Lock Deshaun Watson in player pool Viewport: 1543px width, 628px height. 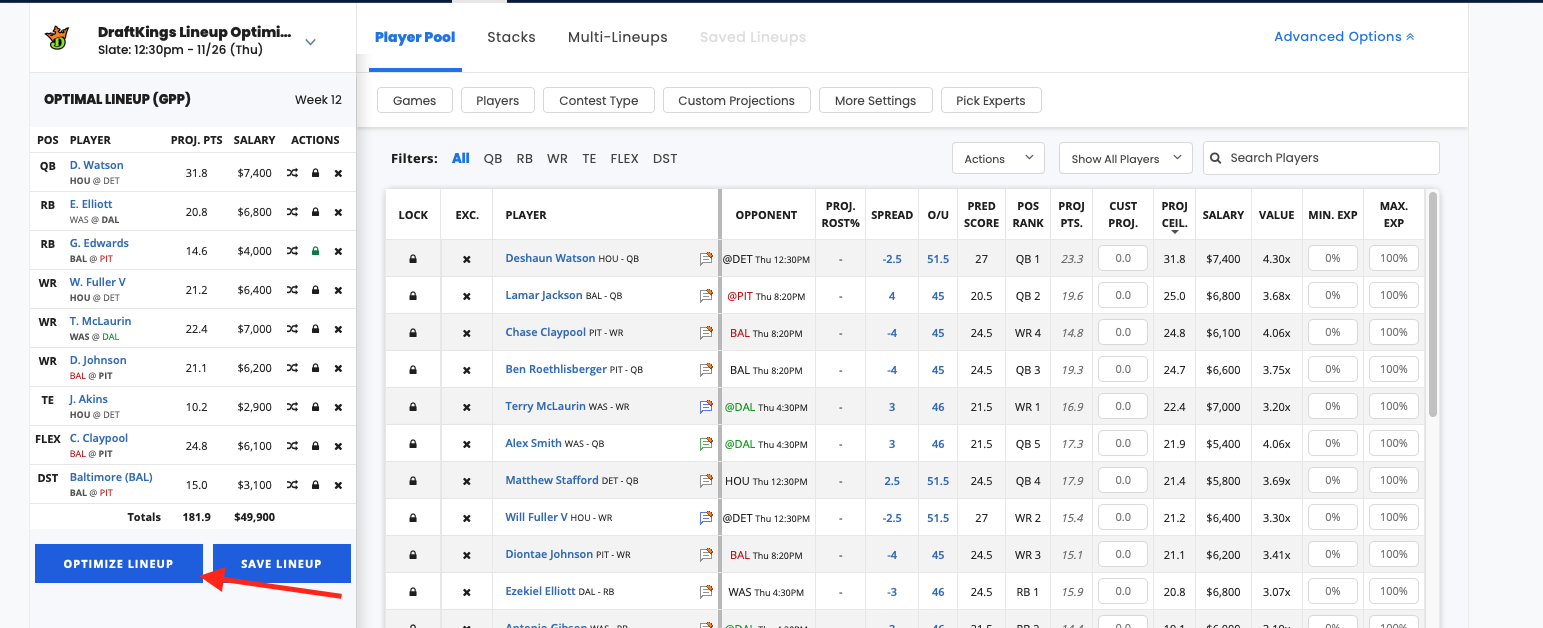click(413, 259)
